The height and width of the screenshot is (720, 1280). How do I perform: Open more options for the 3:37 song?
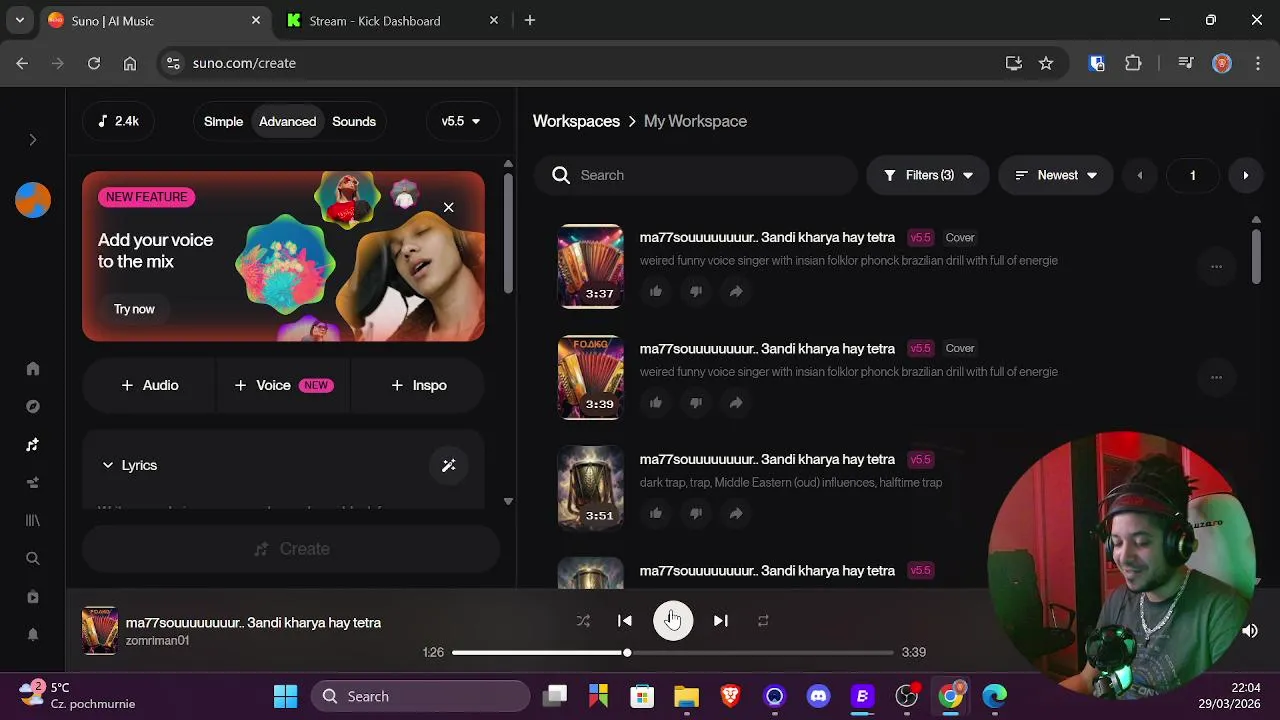[1216, 266]
